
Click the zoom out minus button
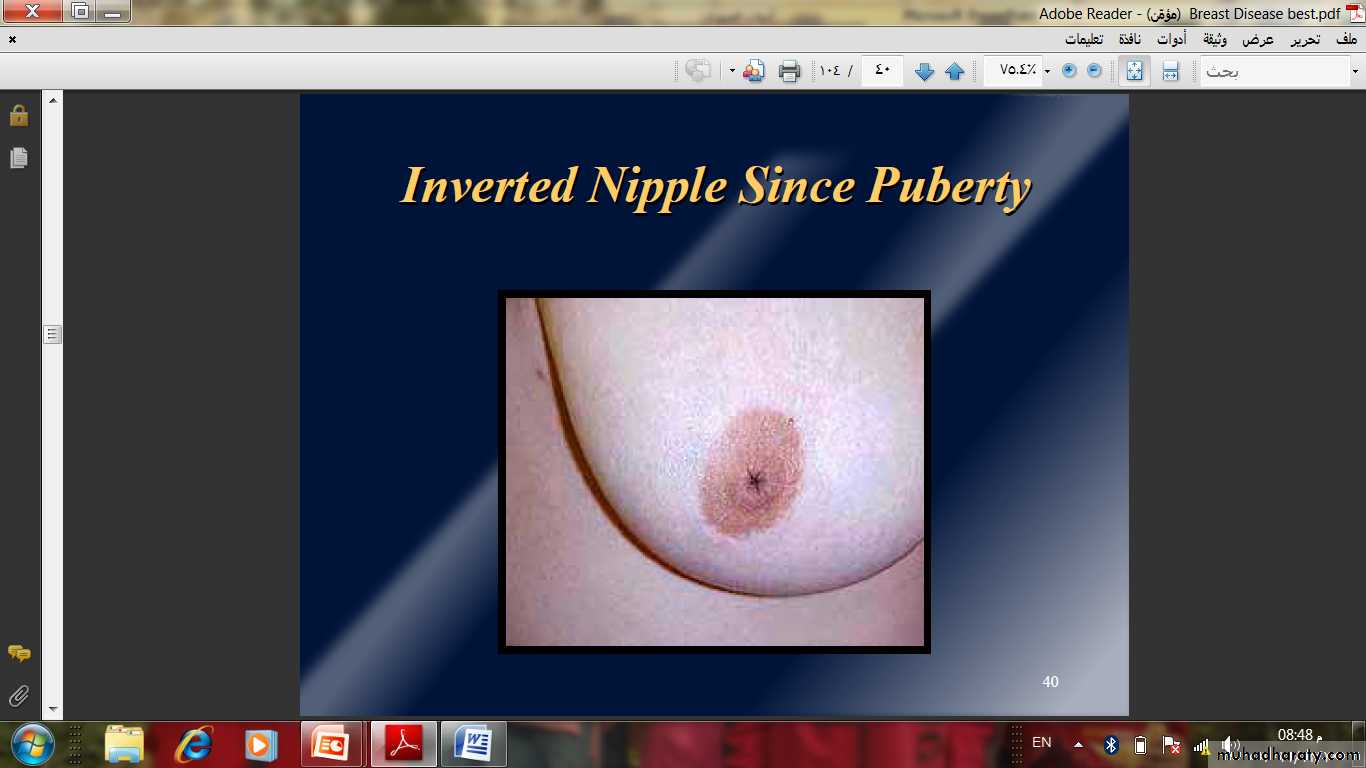coord(1094,70)
